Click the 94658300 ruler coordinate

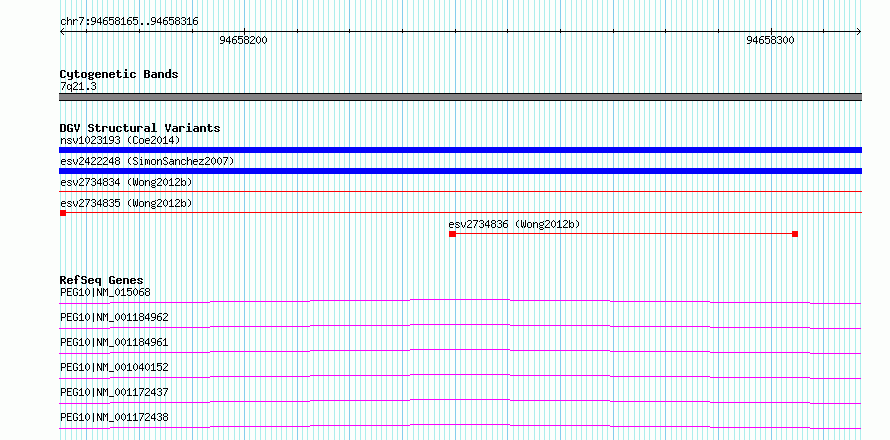tap(770, 40)
